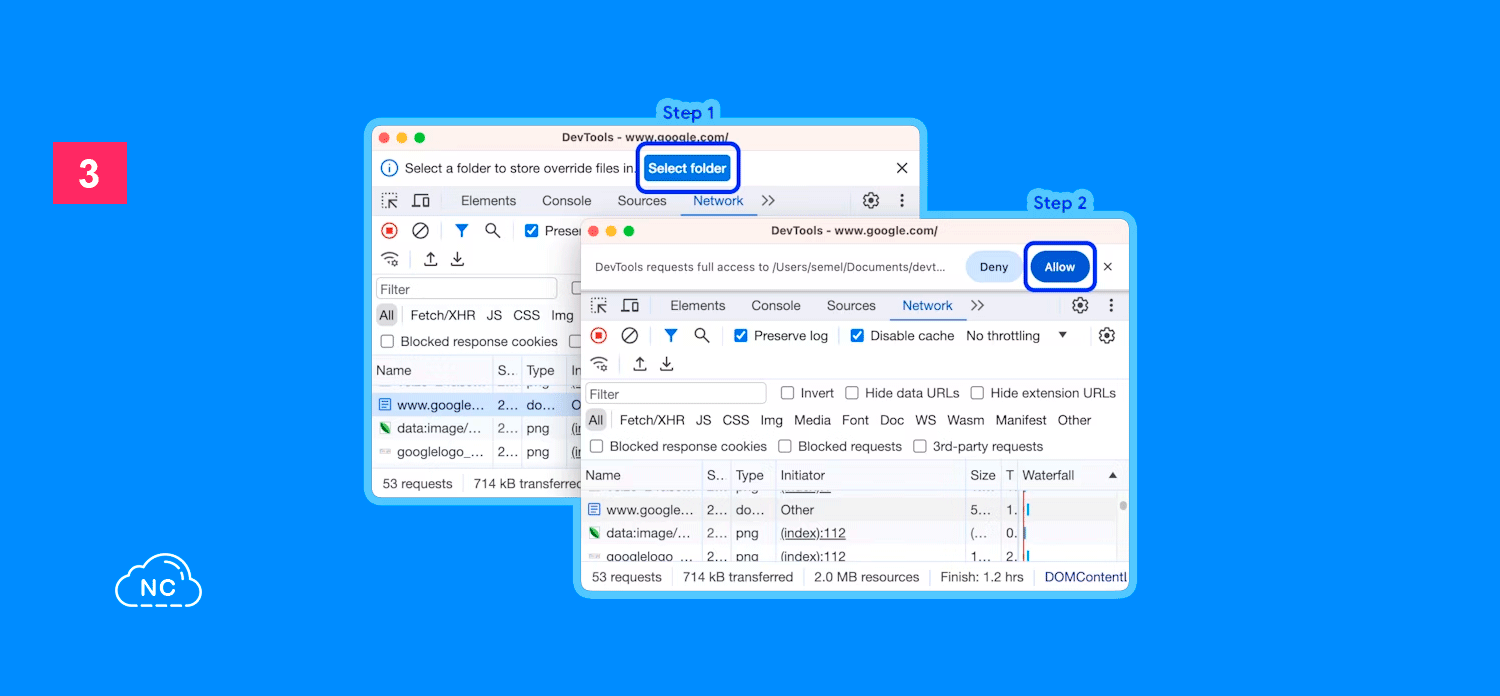Filter by CSS in Step 1 window
The width and height of the screenshot is (1500, 696).
coord(526,316)
